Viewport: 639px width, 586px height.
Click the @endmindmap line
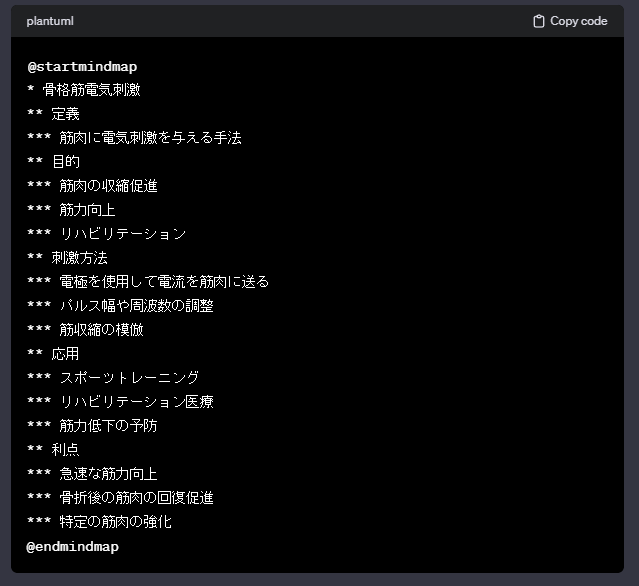pyautogui.click(x=72, y=546)
